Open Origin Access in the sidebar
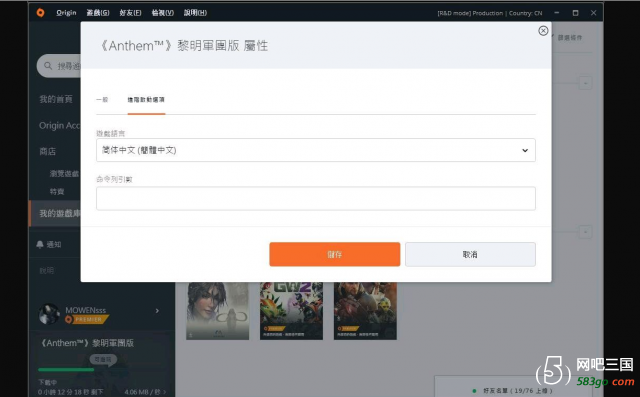 coord(60,126)
